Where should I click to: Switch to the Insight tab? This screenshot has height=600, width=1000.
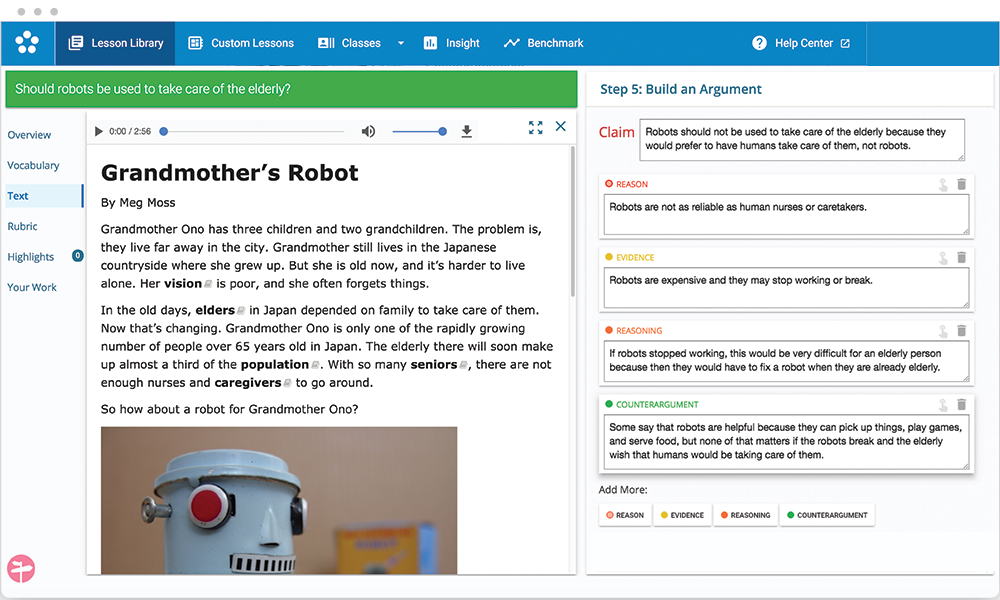[452, 43]
